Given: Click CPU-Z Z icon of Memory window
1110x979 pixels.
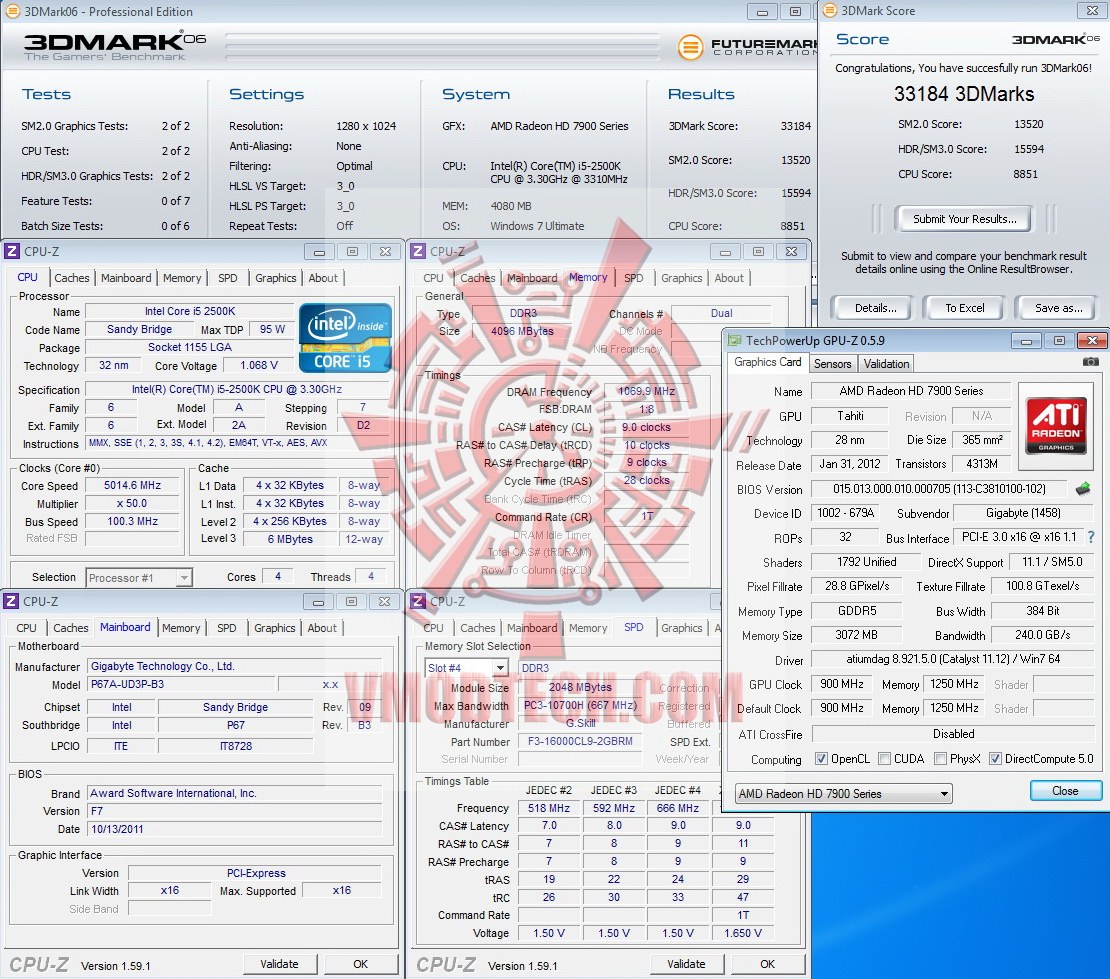Looking at the screenshot, I should coord(418,251).
